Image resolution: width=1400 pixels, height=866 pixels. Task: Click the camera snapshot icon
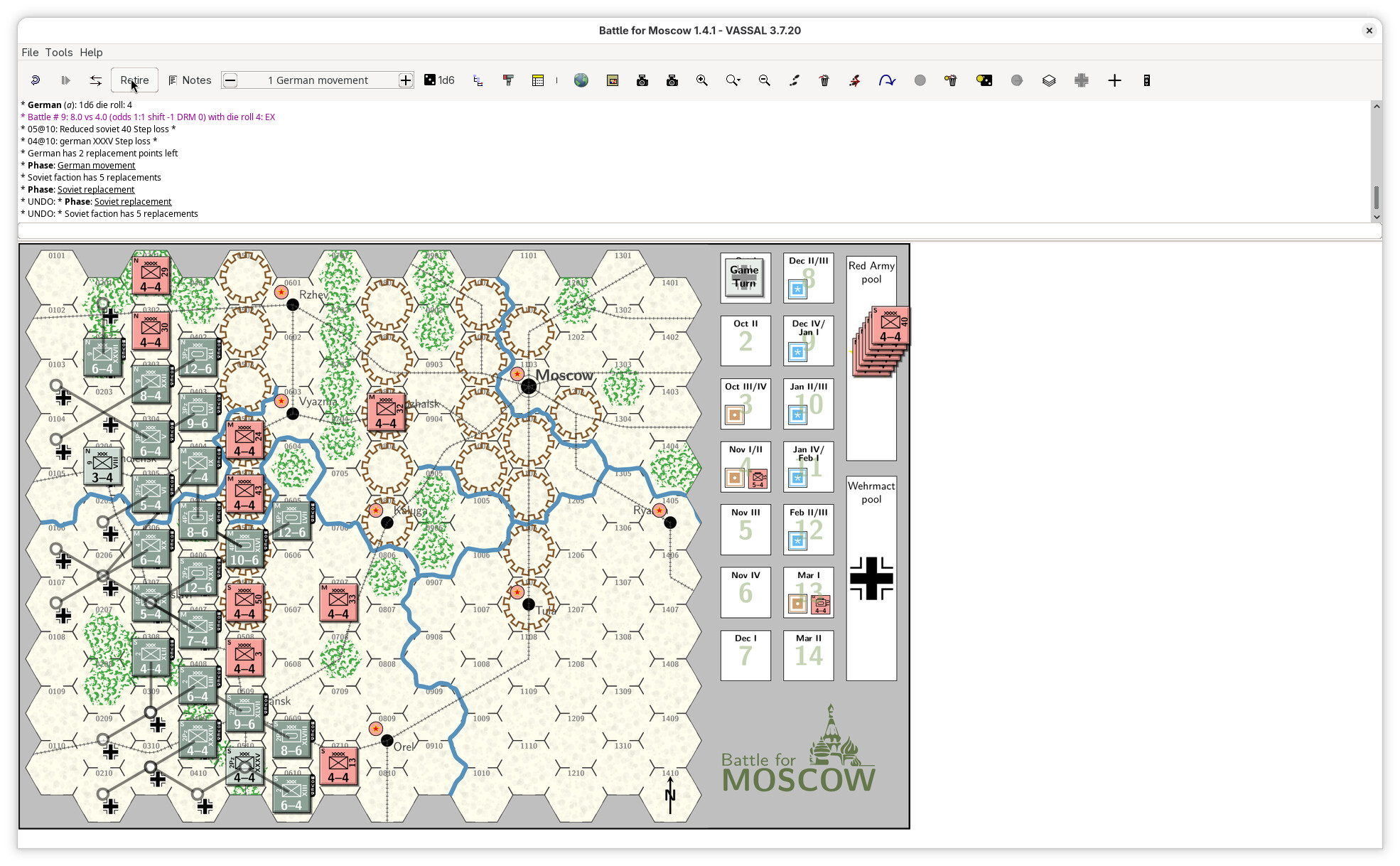tap(642, 80)
